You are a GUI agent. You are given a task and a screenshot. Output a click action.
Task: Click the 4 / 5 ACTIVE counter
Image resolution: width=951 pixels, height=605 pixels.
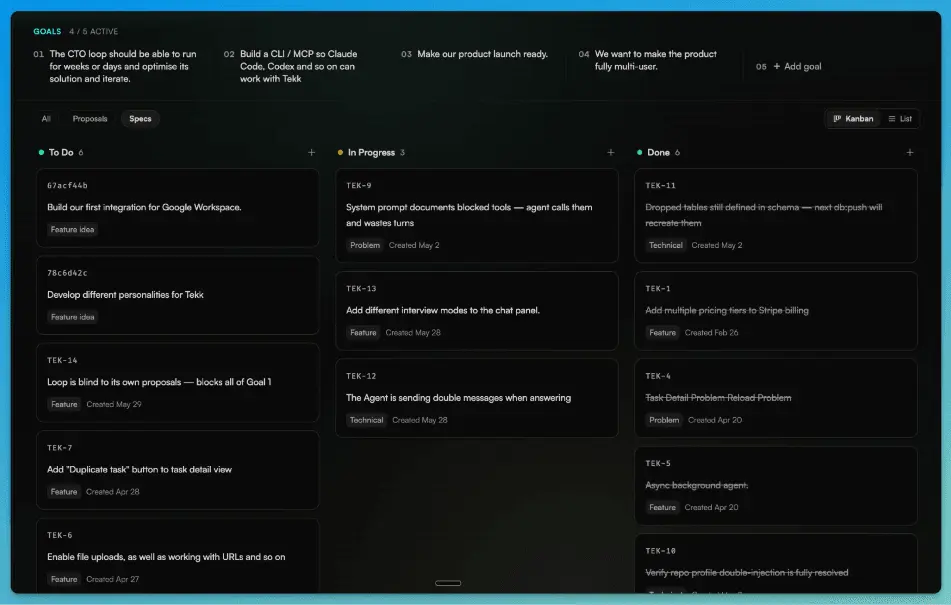pos(93,32)
